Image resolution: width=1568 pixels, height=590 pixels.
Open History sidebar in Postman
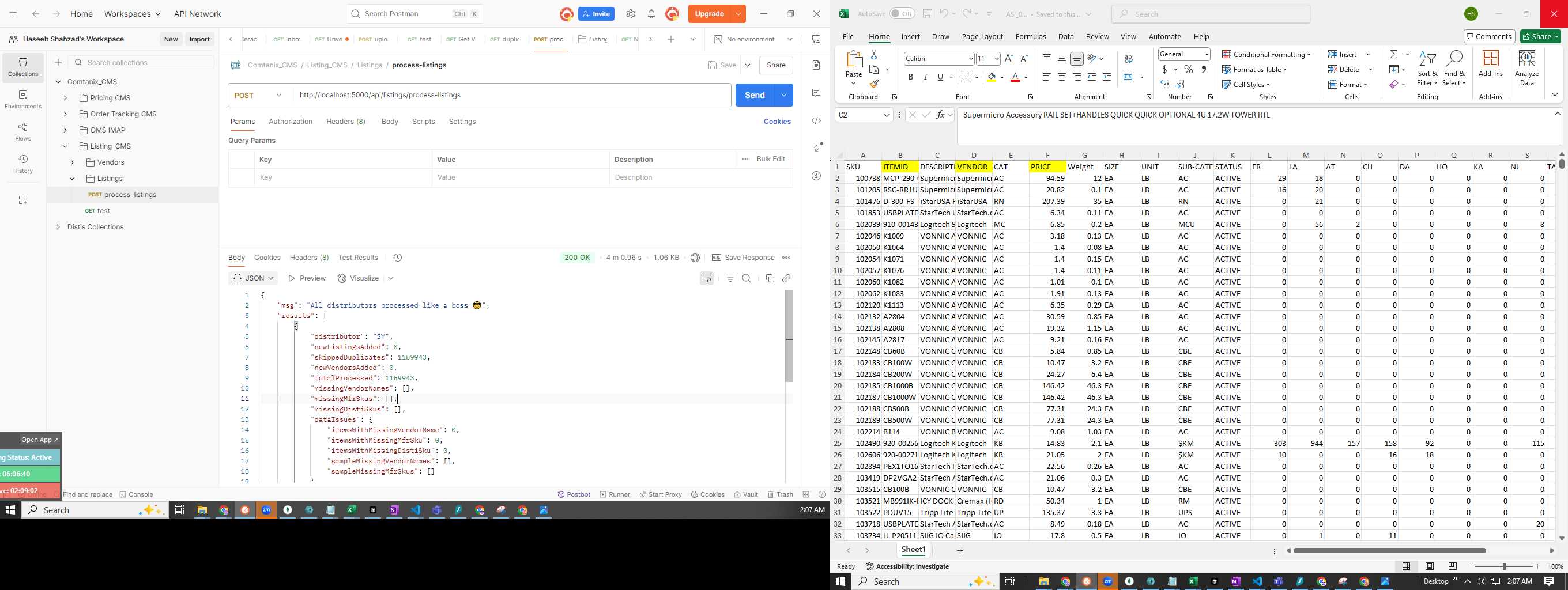[23, 164]
